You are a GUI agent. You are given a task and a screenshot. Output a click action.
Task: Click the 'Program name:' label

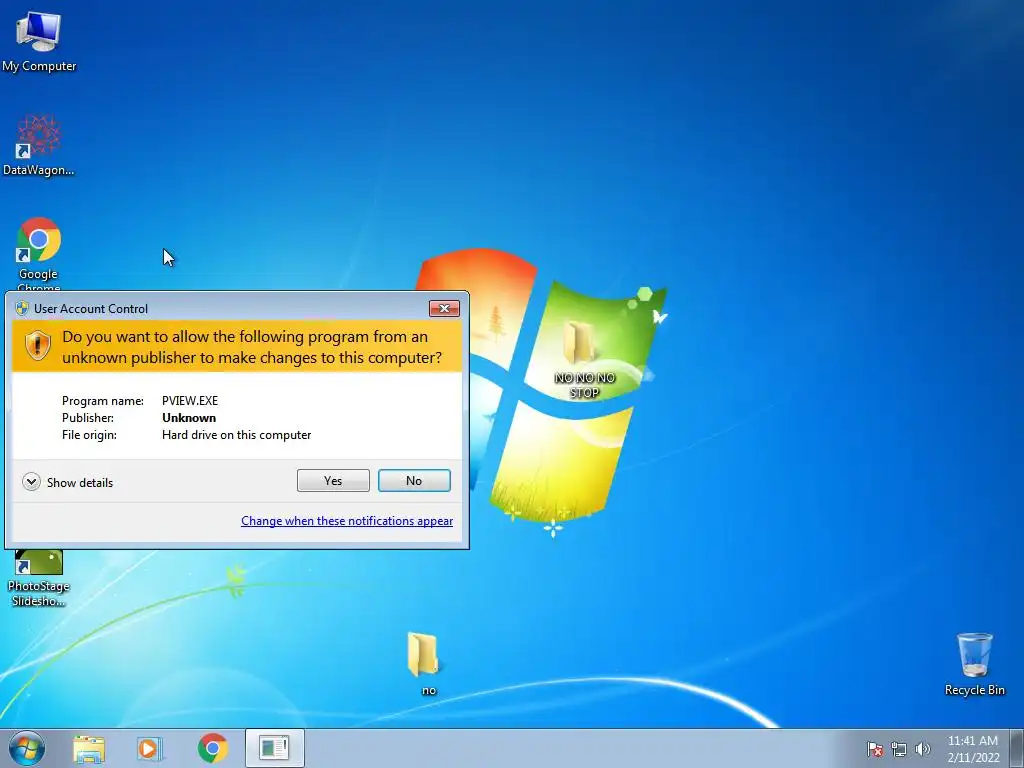[103, 400]
